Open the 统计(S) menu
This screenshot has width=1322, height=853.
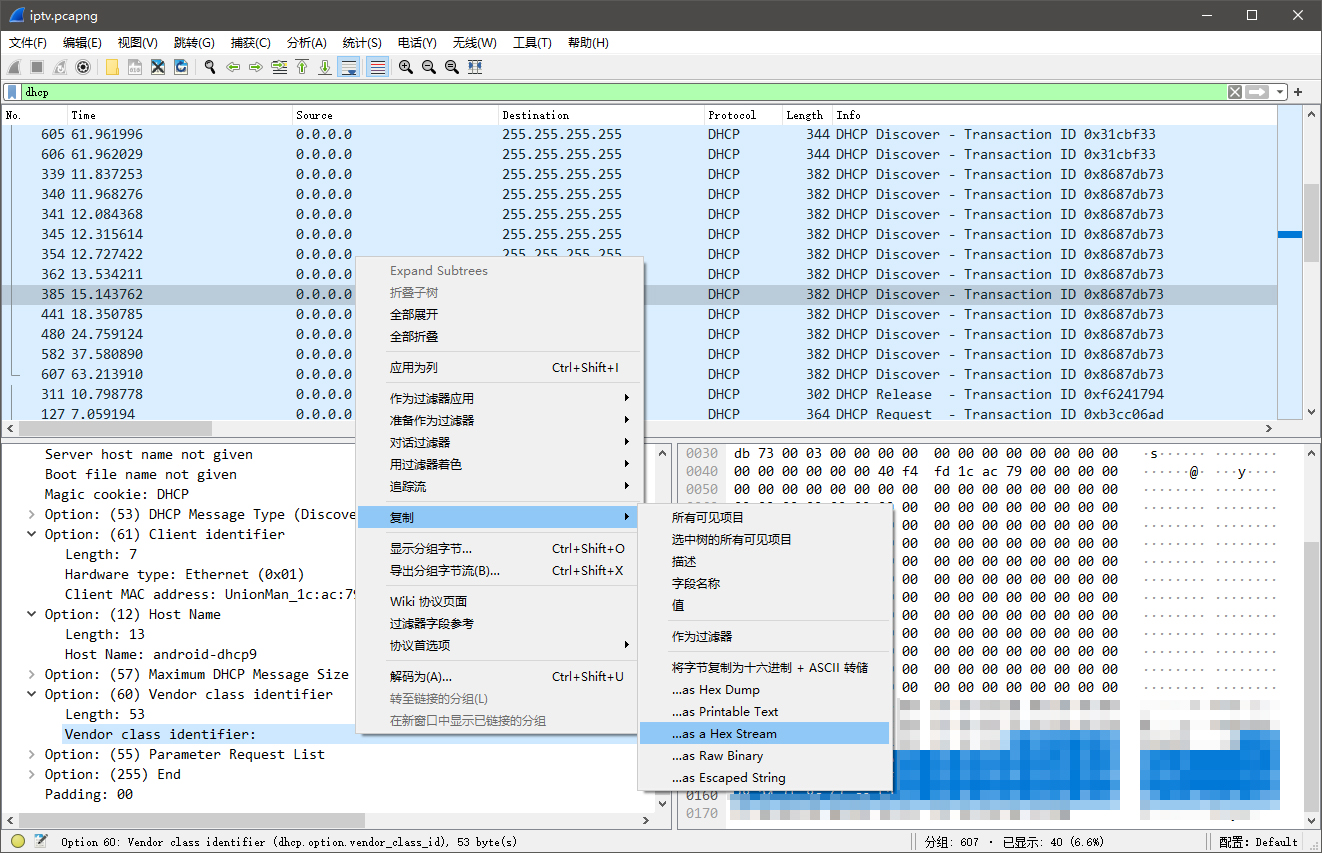point(361,43)
